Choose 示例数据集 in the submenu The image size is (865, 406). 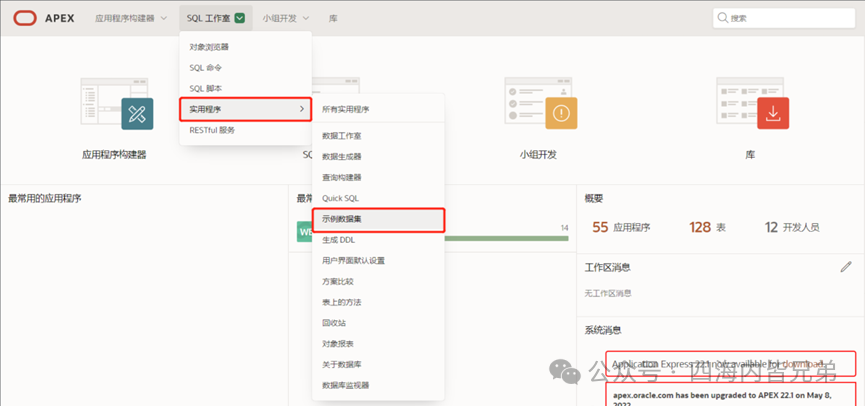coord(378,219)
